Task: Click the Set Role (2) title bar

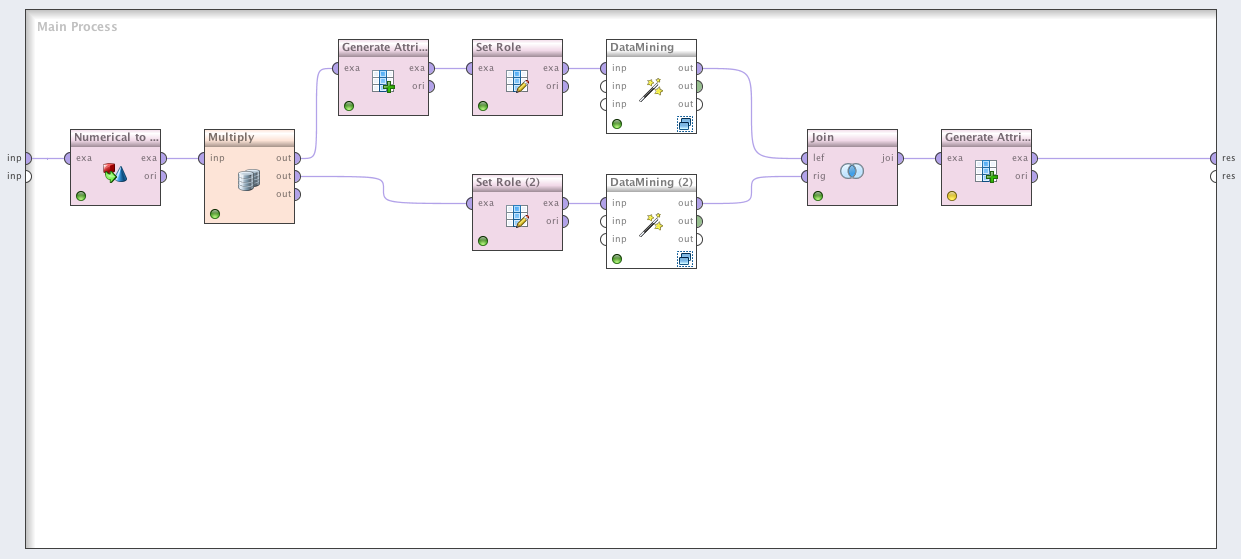Action: (x=517, y=183)
